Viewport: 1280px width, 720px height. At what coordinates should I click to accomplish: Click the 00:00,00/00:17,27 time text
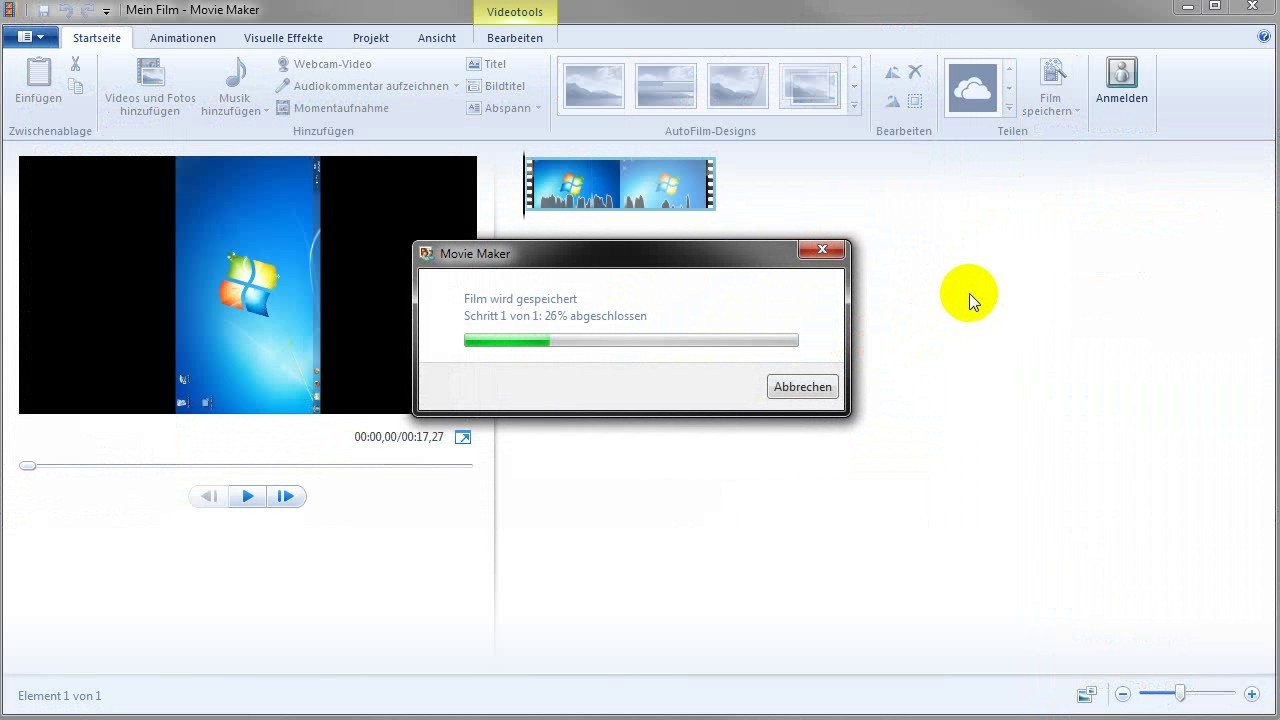point(399,437)
